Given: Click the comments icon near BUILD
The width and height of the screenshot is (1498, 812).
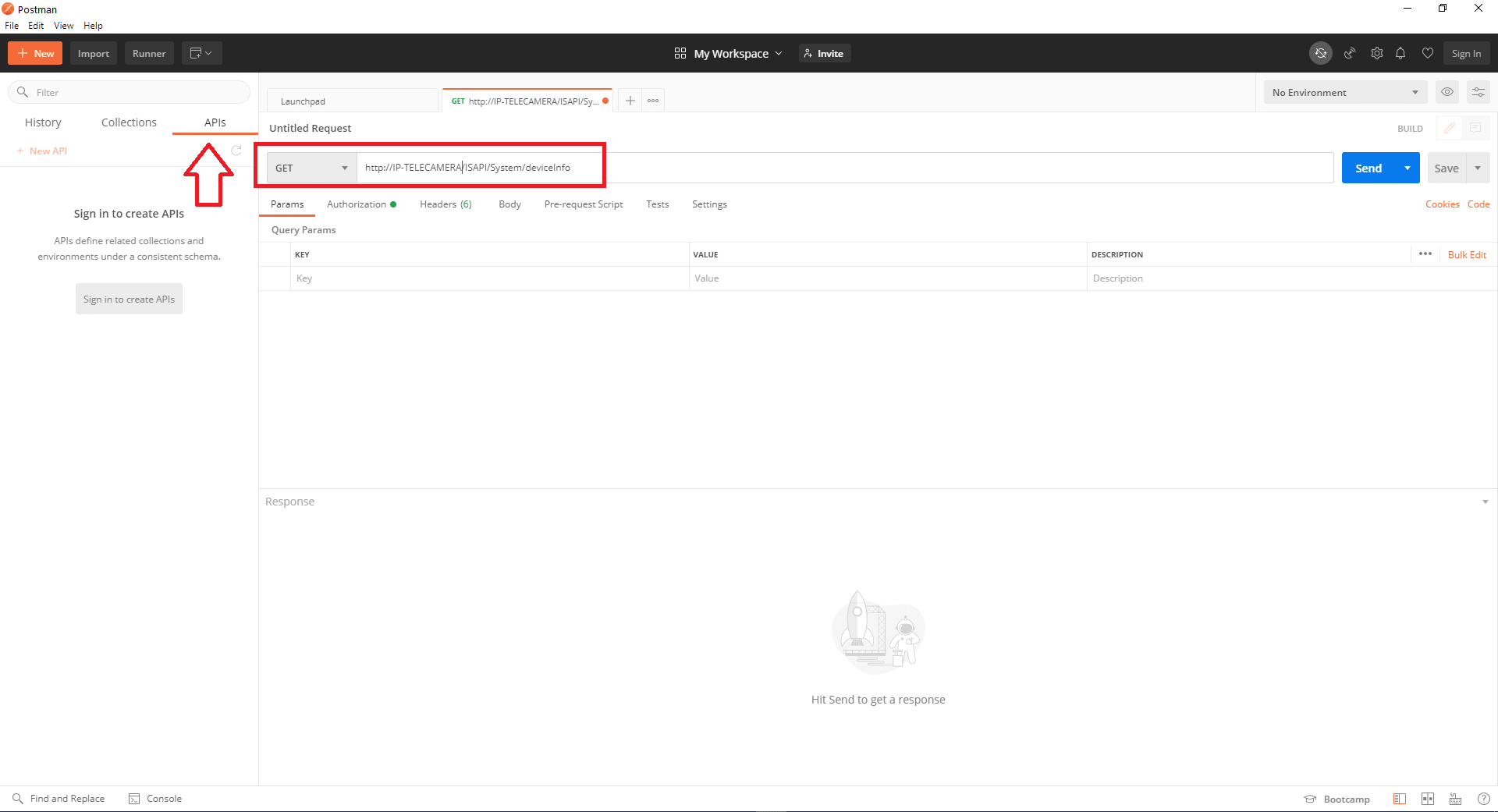Looking at the screenshot, I should [x=1475, y=128].
